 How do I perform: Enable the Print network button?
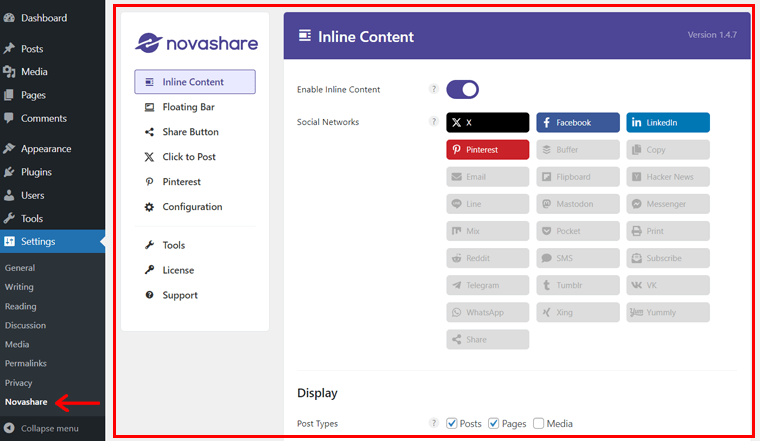pos(668,231)
